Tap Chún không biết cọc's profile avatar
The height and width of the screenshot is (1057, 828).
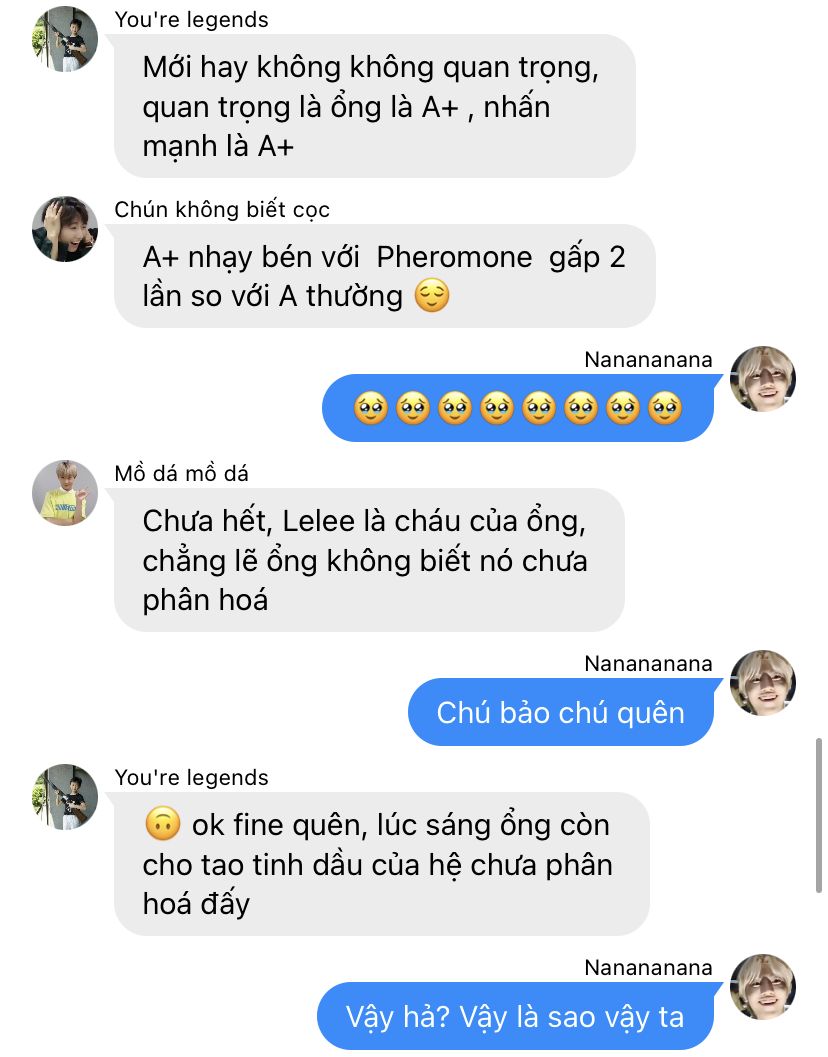pyautogui.click(x=65, y=229)
